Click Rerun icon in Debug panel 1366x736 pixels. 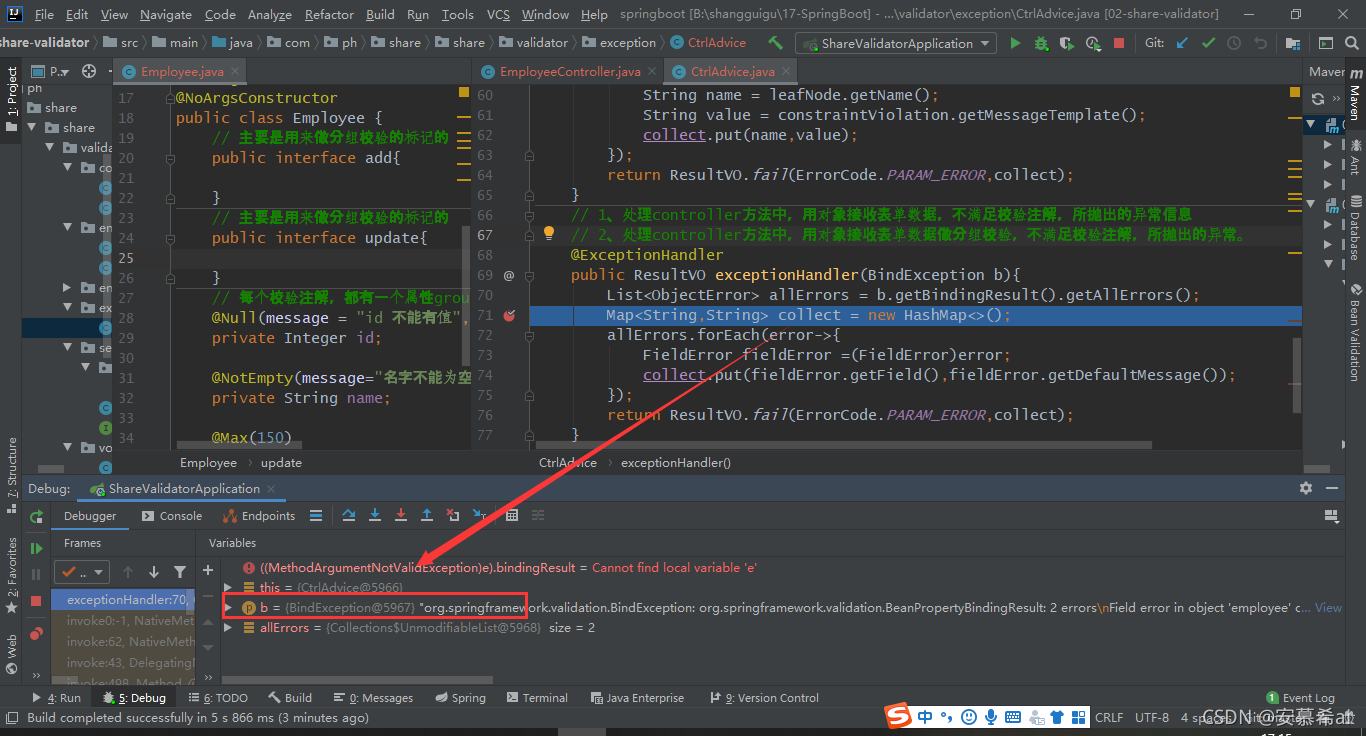(x=36, y=517)
